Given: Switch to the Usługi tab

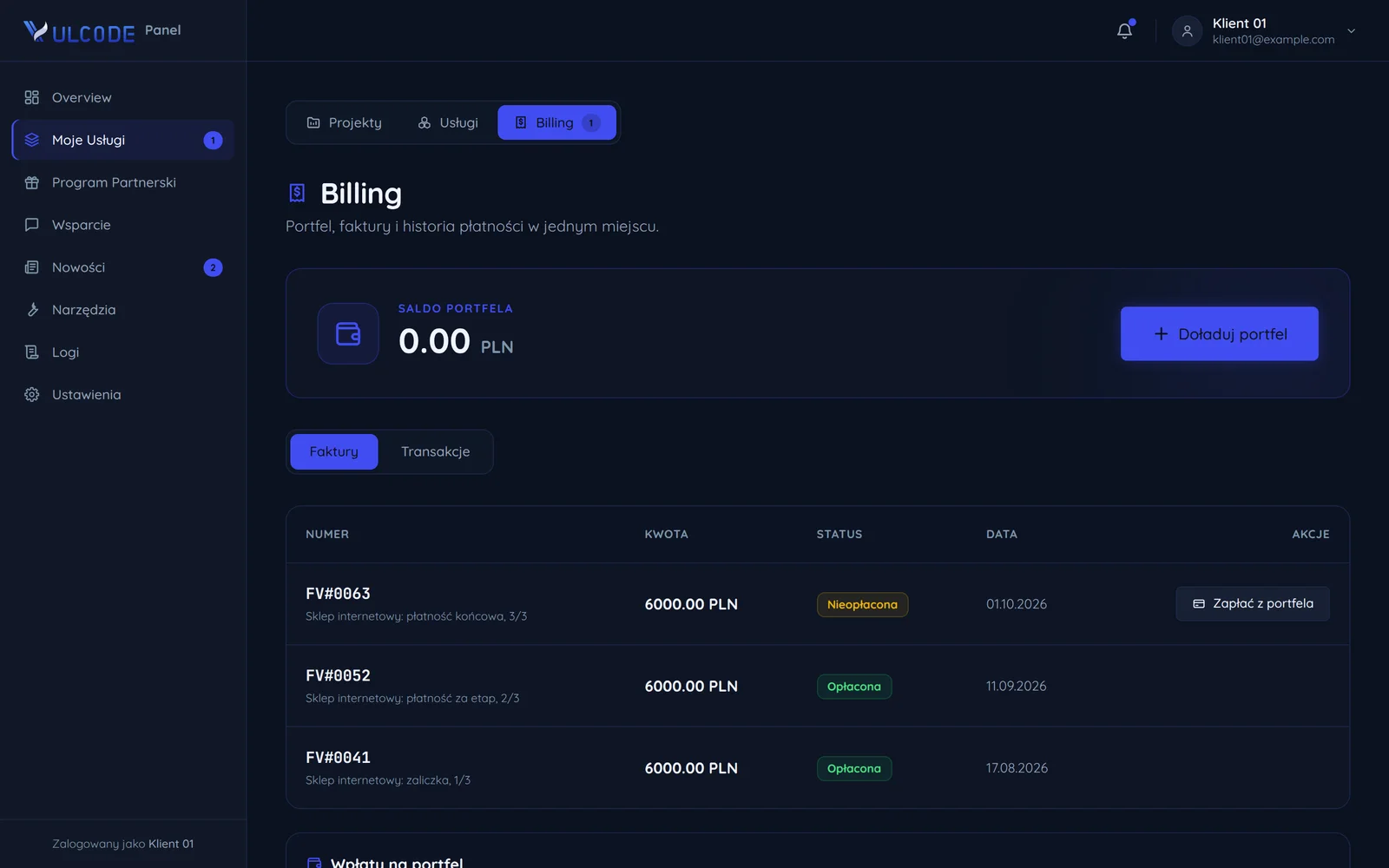Looking at the screenshot, I should (448, 122).
